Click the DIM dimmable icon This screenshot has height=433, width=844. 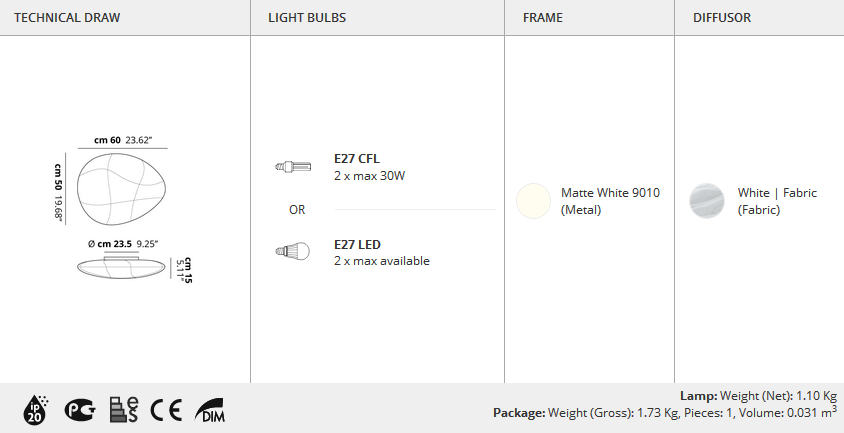pyautogui.click(x=210, y=410)
